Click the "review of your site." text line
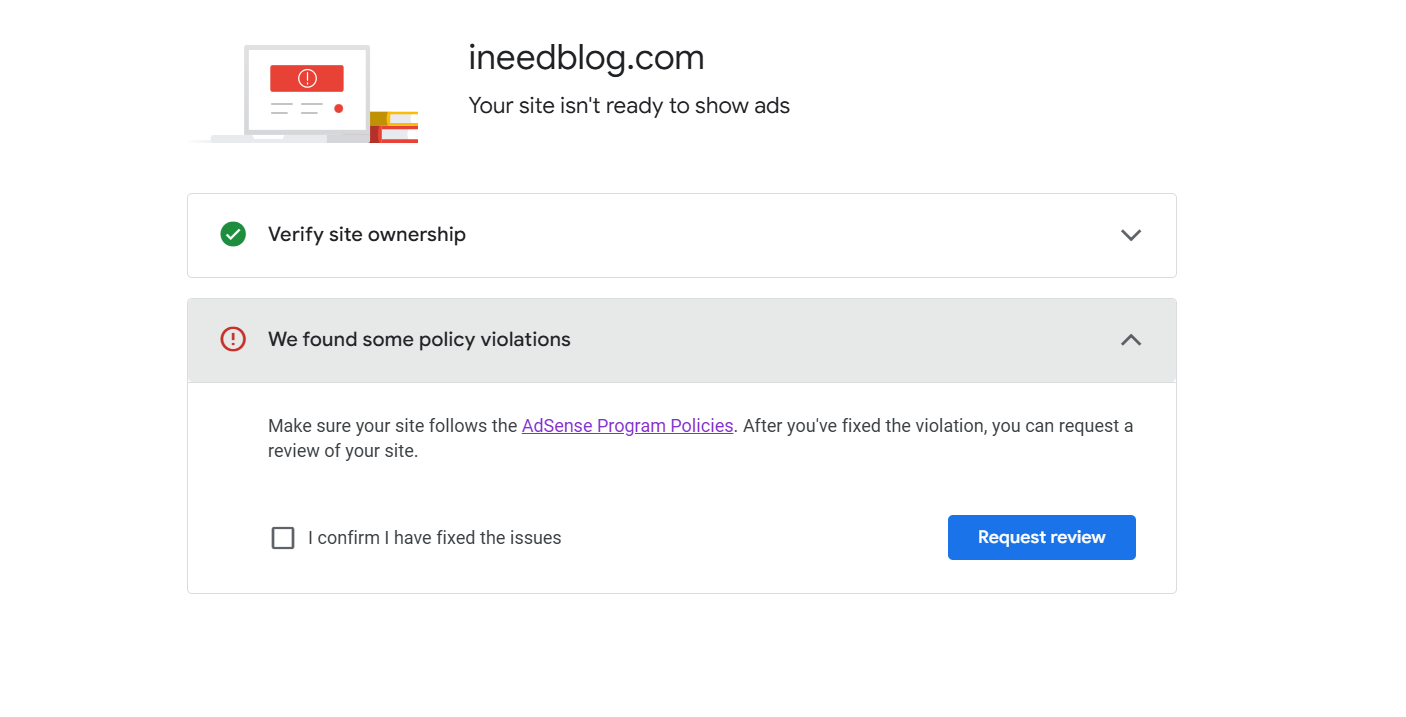The width and height of the screenshot is (1406, 717). pyautogui.click(x=343, y=451)
